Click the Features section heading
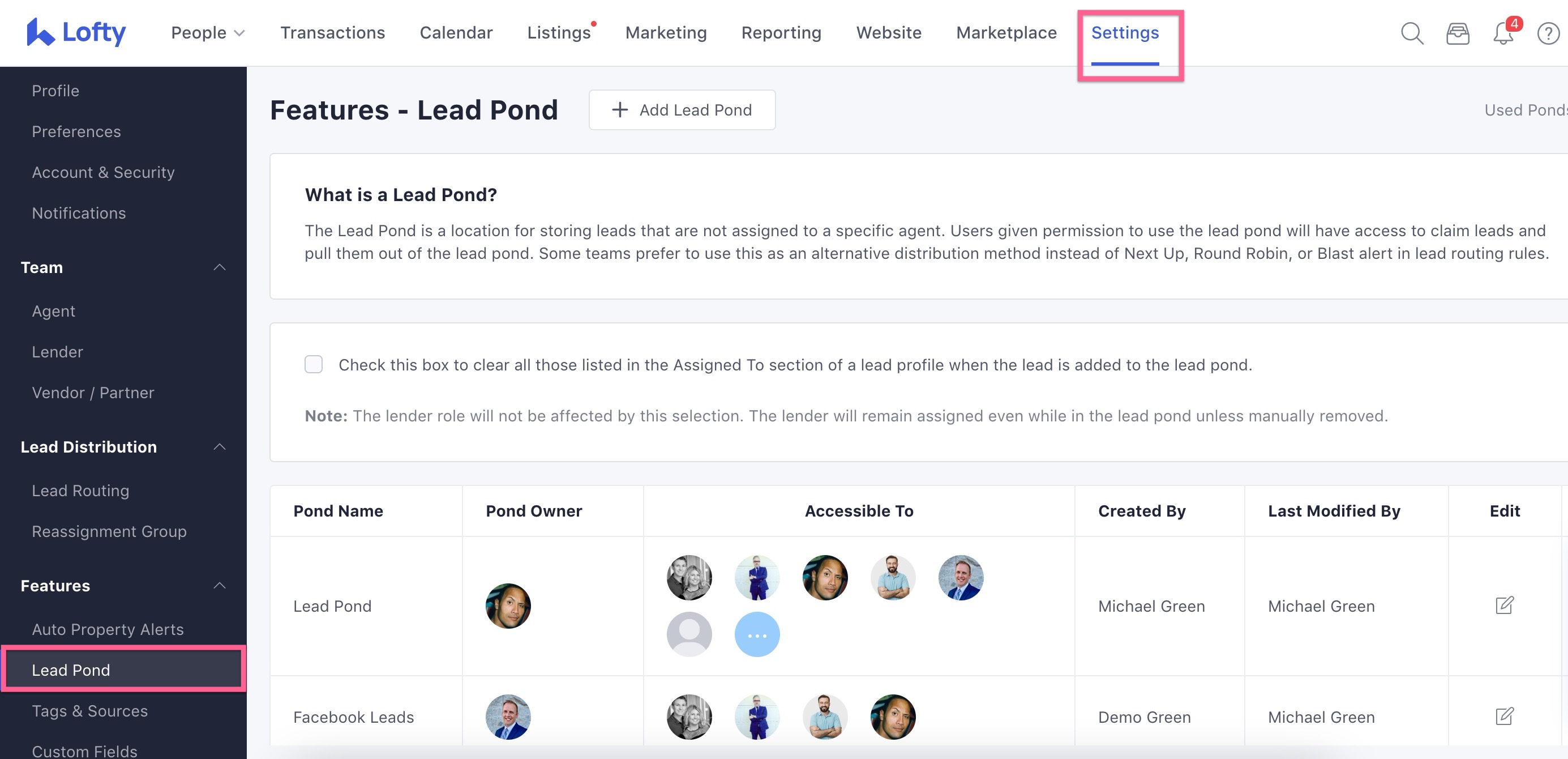The height and width of the screenshot is (759, 1568). point(55,585)
